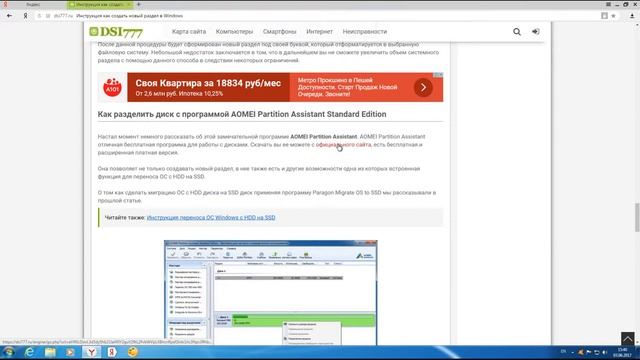Open Инструкция переноса ОС Windows link
The width and height of the screenshot is (640, 360).
[x=211, y=218]
